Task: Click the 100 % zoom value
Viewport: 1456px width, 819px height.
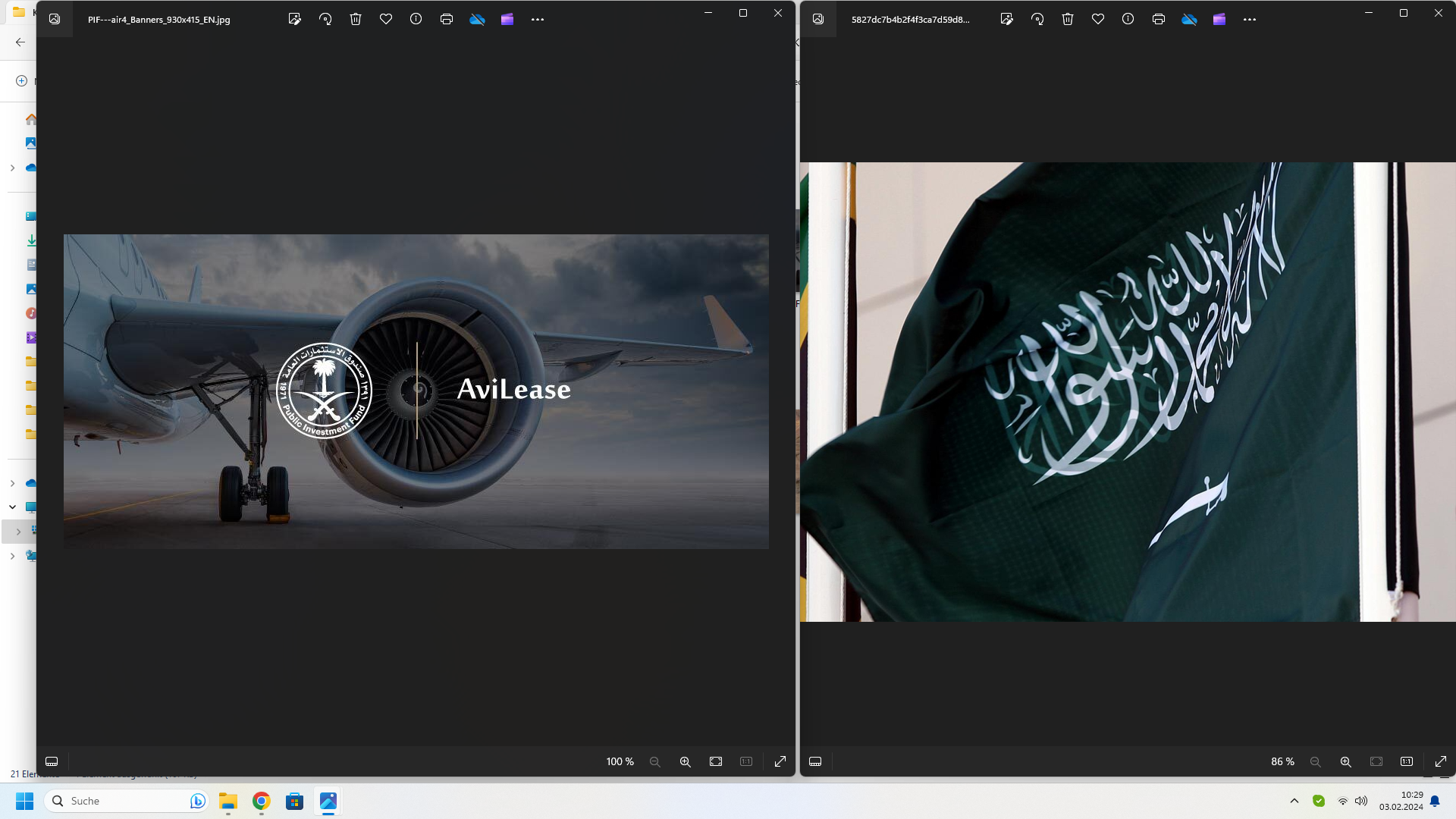Action: click(x=620, y=761)
